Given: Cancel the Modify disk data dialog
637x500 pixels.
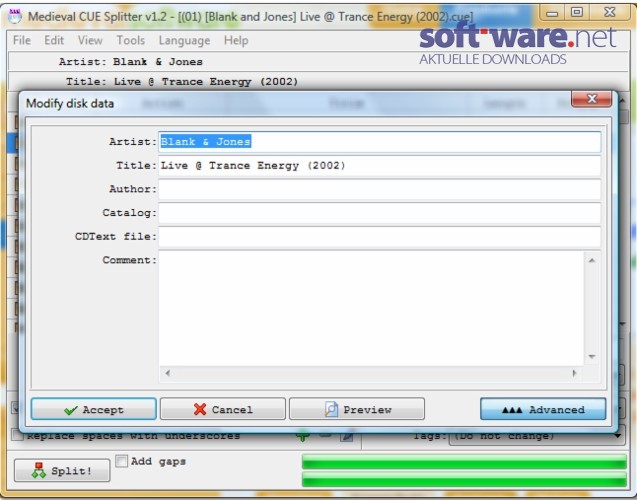Looking at the screenshot, I should click(x=223, y=409).
